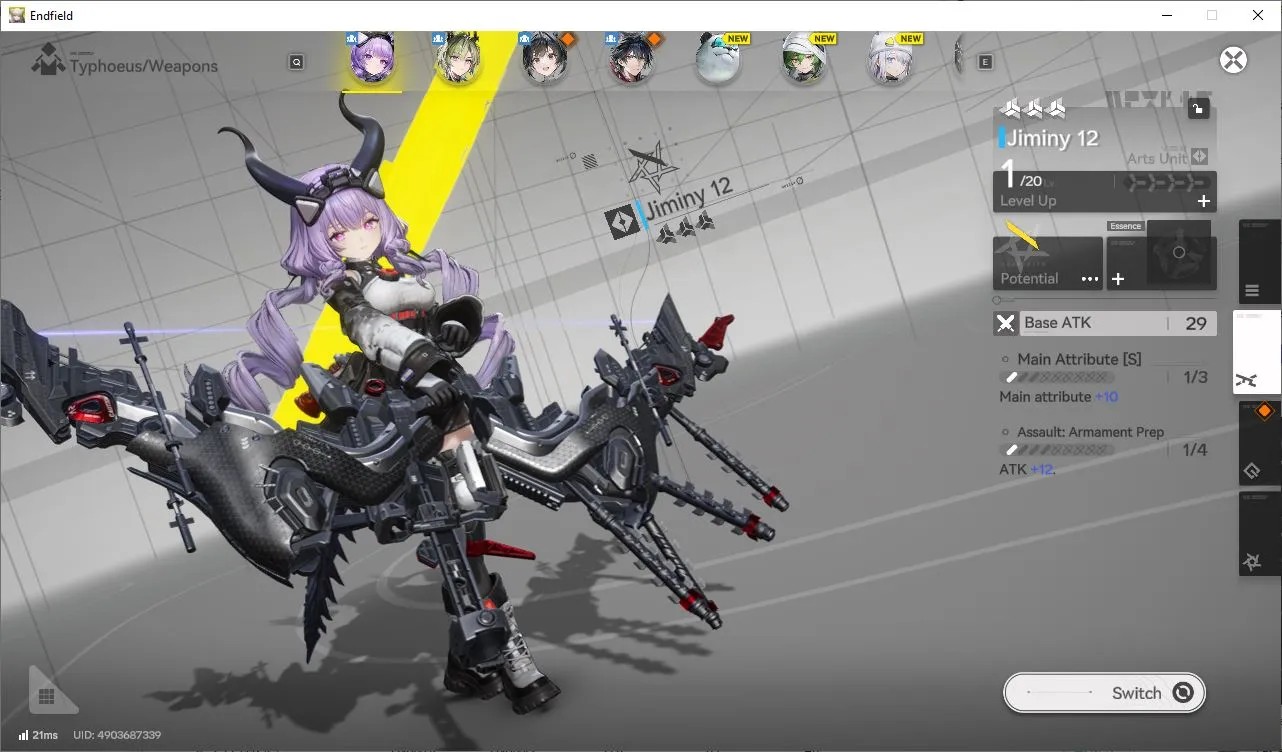Screen dimensions: 1282x752
Task: Open the grid menu icon at bottom left
Action: coord(46,696)
